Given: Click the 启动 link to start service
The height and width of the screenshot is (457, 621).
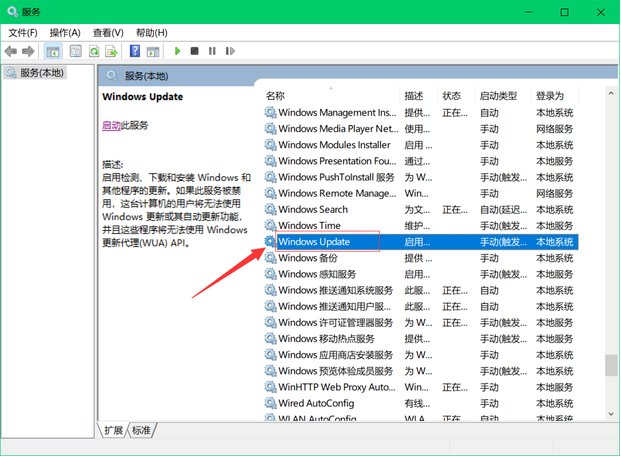Looking at the screenshot, I should coord(111,126).
